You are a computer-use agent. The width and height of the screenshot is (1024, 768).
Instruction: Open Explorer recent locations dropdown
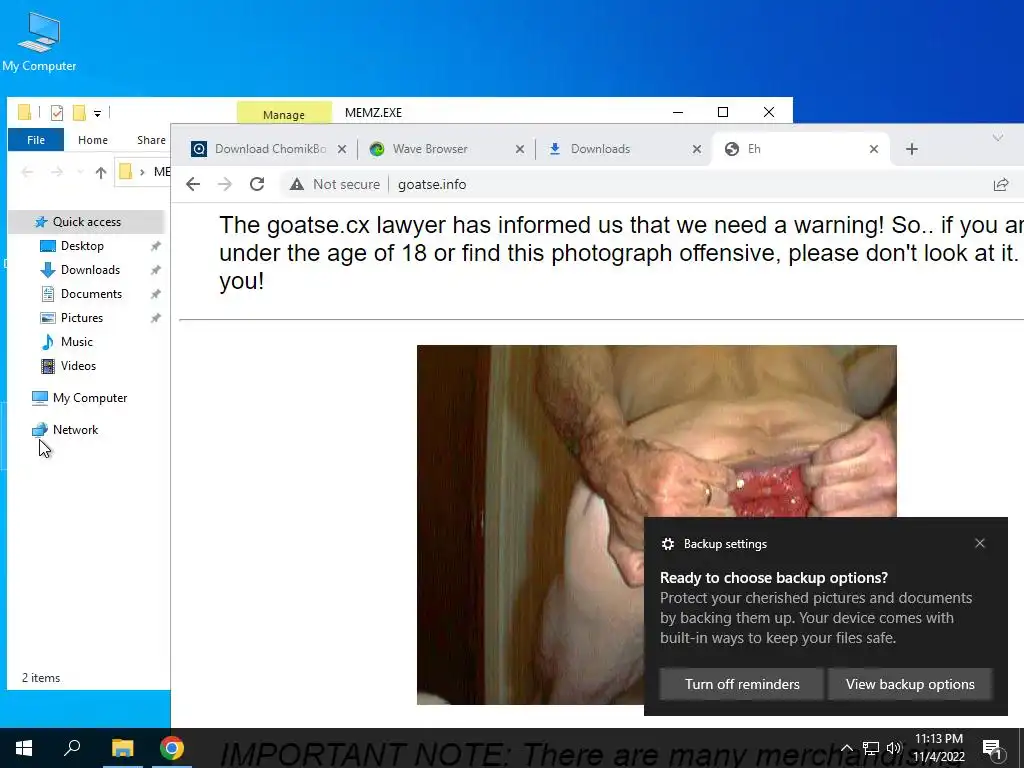click(x=80, y=172)
